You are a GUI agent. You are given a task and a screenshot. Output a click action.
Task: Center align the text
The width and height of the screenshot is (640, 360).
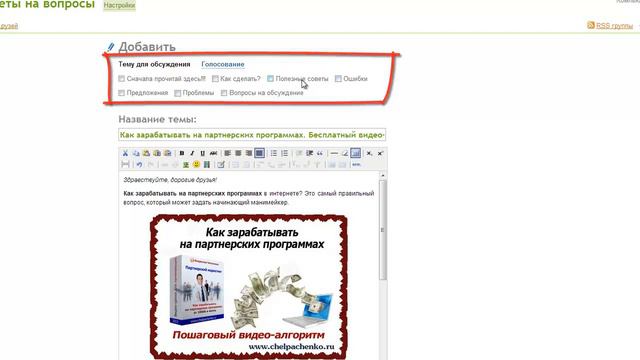coord(238,153)
